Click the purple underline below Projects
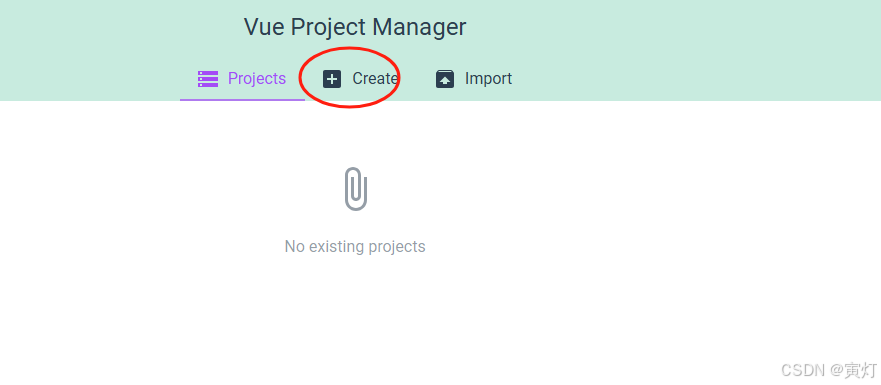 point(242,100)
